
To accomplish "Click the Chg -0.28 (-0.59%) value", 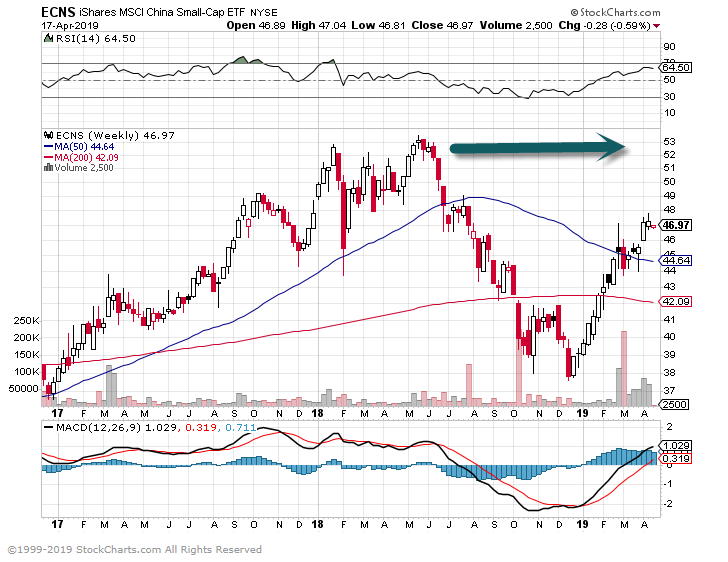I will pyautogui.click(x=604, y=26).
